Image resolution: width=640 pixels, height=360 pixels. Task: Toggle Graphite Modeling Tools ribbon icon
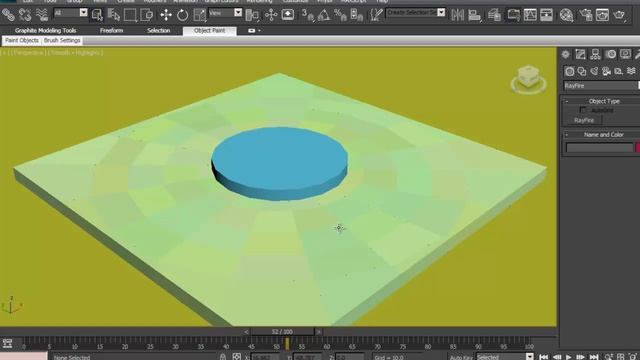(513, 15)
